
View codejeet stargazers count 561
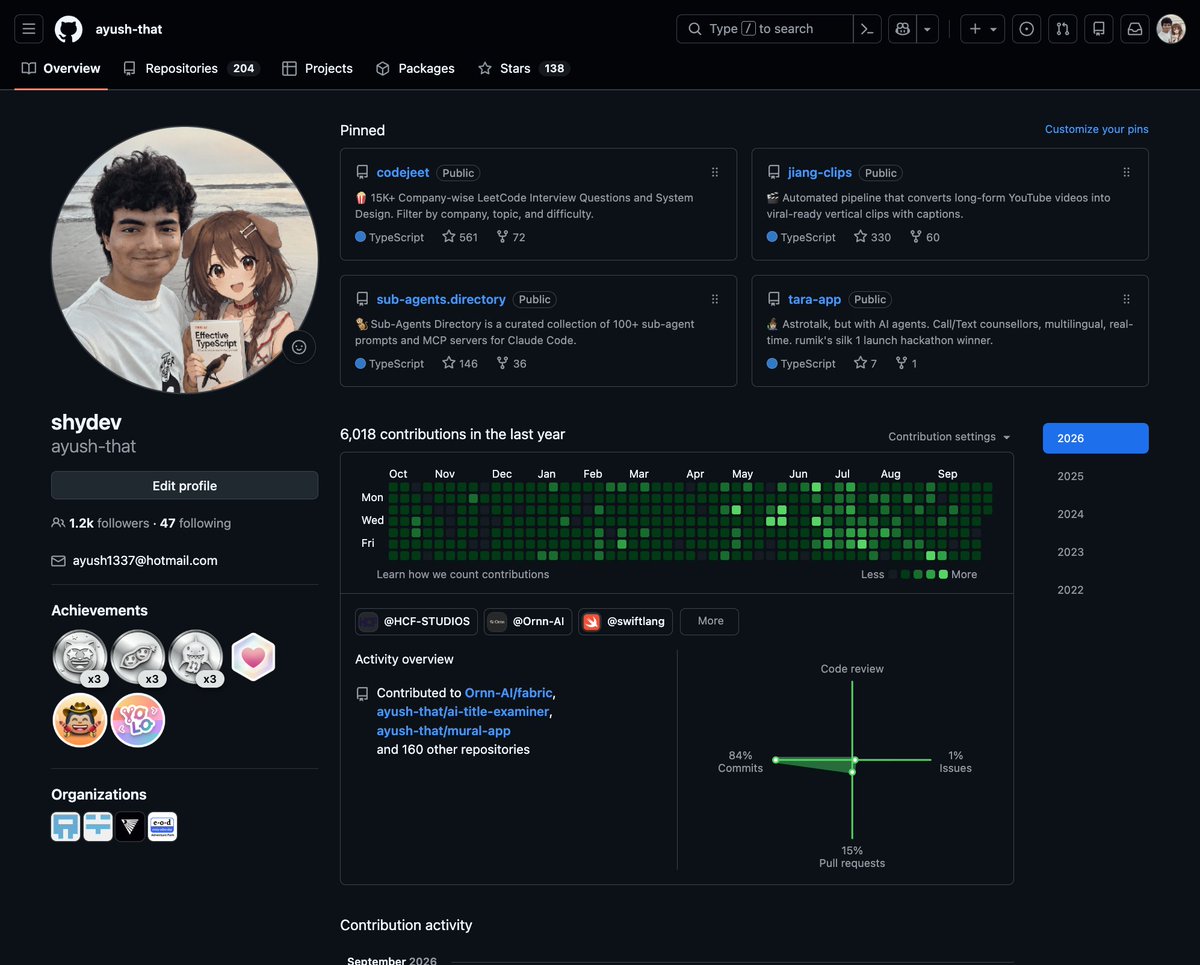(460, 237)
